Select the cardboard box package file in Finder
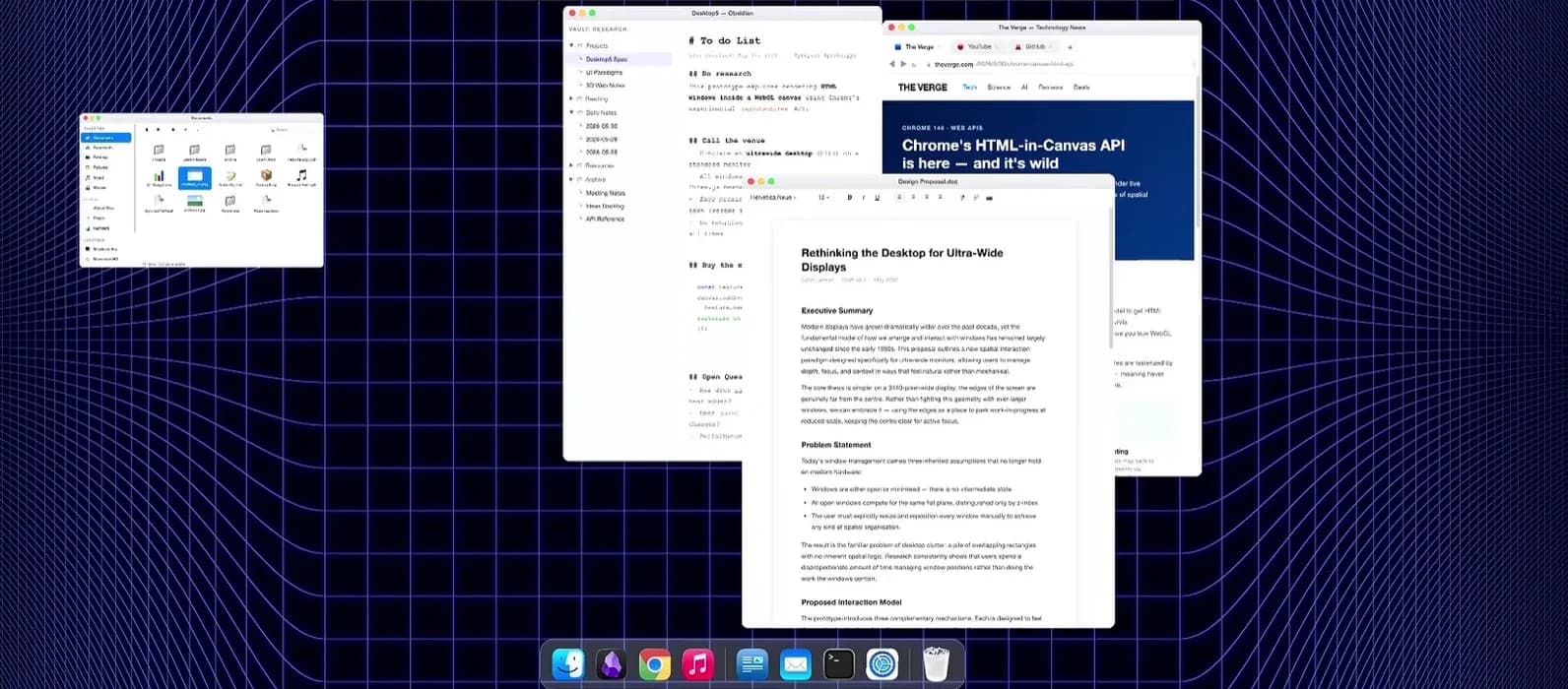The width and height of the screenshot is (1568, 689). 266,177
